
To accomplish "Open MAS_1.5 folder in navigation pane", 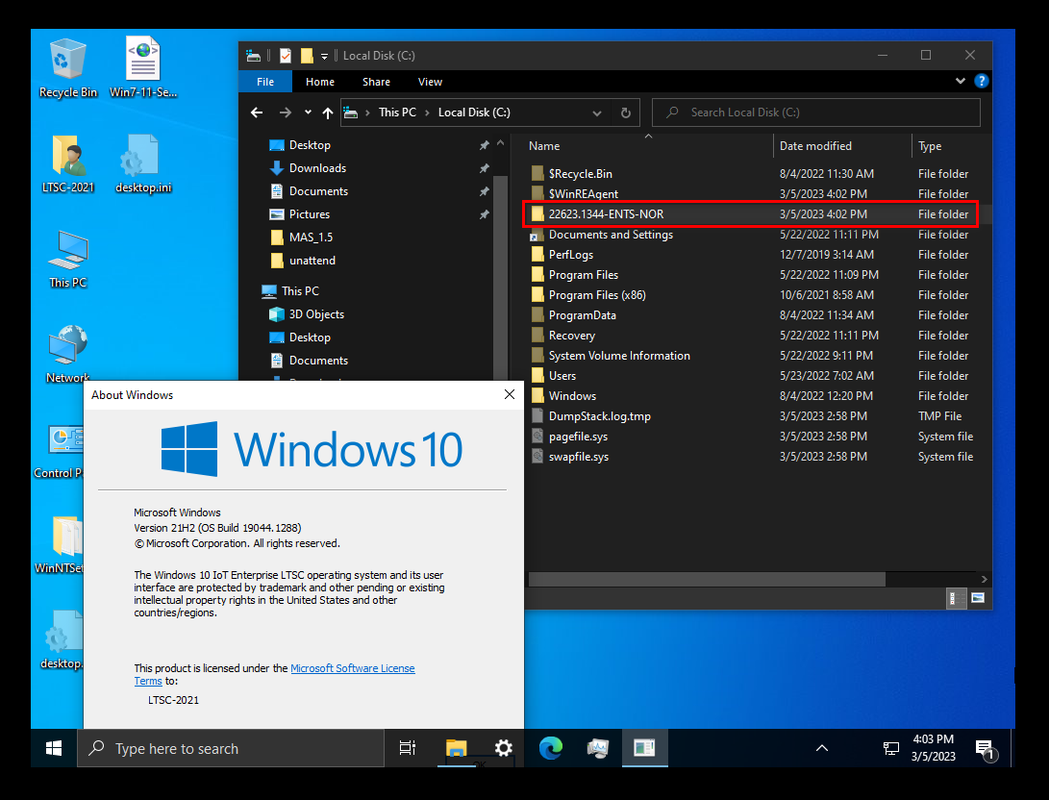I will [x=310, y=237].
